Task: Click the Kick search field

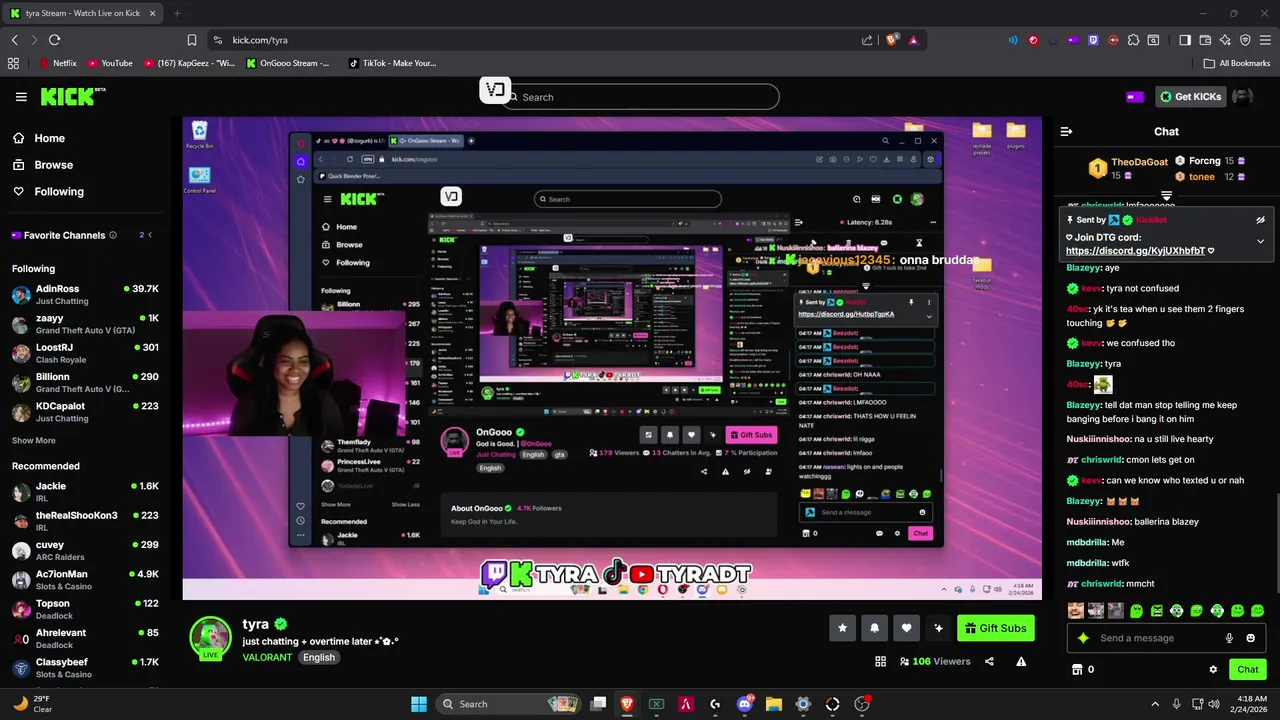Action: [x=640, y=97]
